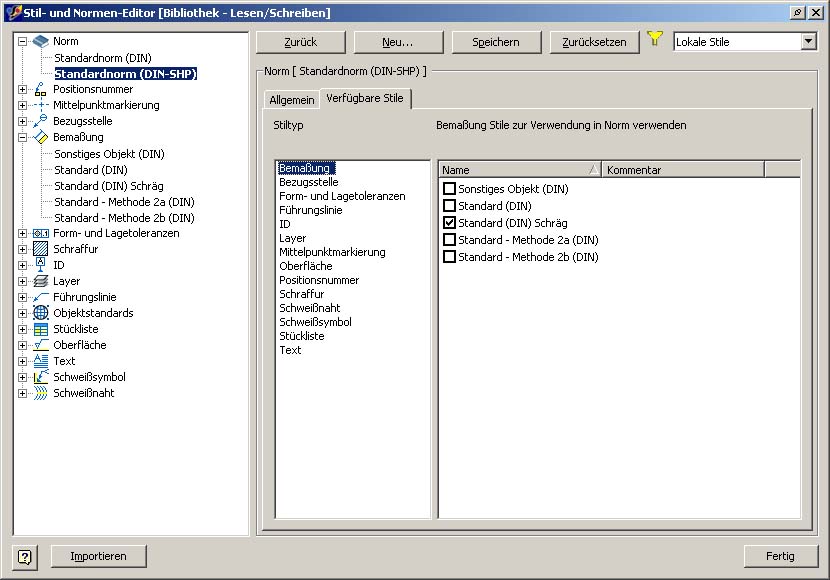
Task: Save changes with Speichern button
Action: [496, 42]
